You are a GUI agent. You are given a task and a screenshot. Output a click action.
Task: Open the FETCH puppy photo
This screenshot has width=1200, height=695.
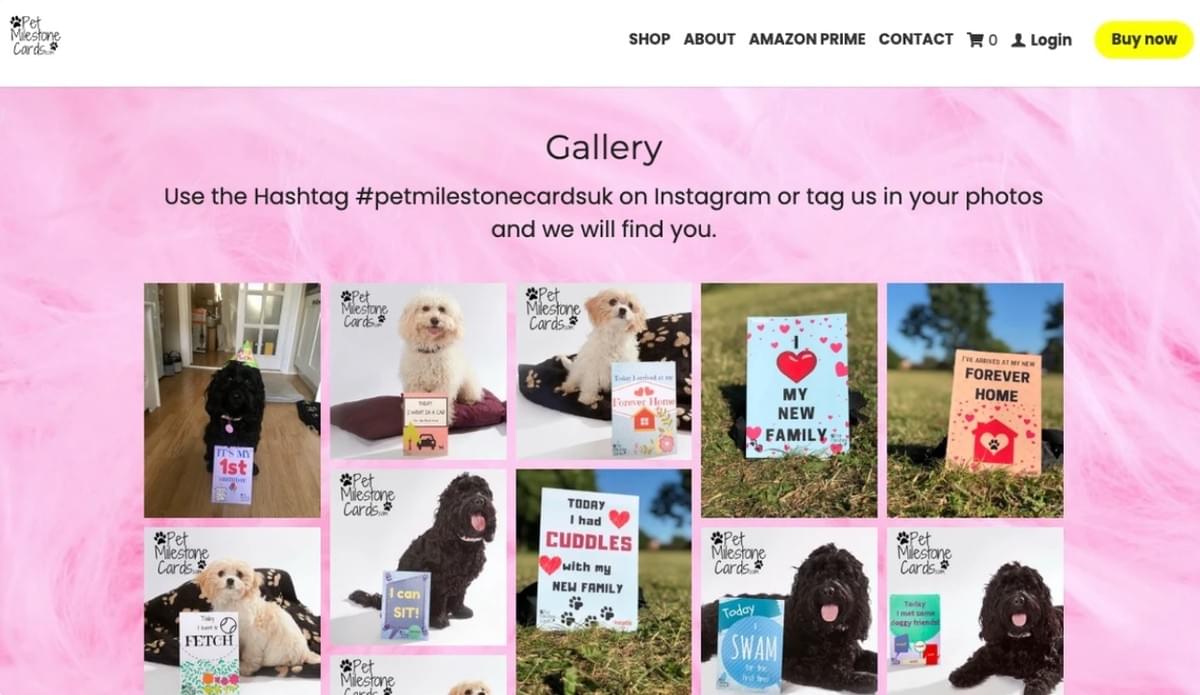coord(232,611)
